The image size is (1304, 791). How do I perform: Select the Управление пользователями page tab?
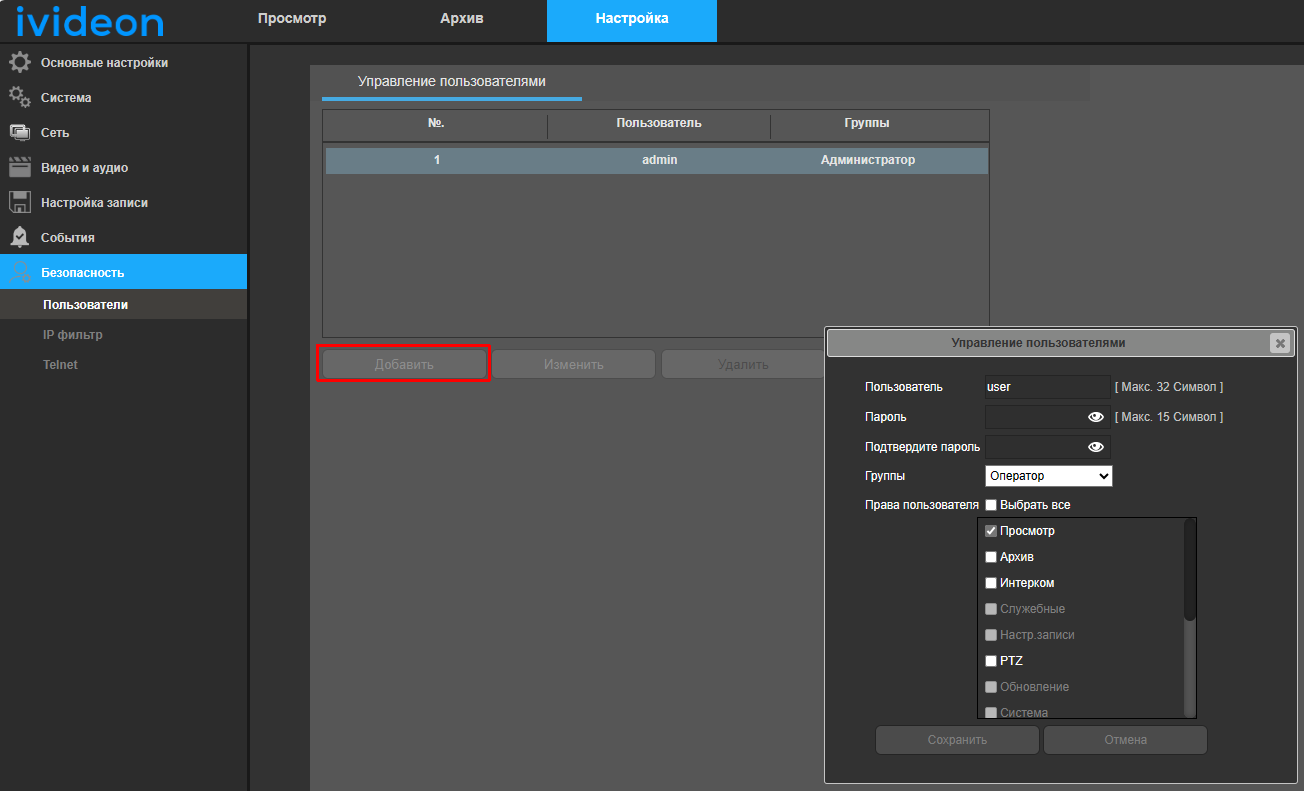click(452, 82)
